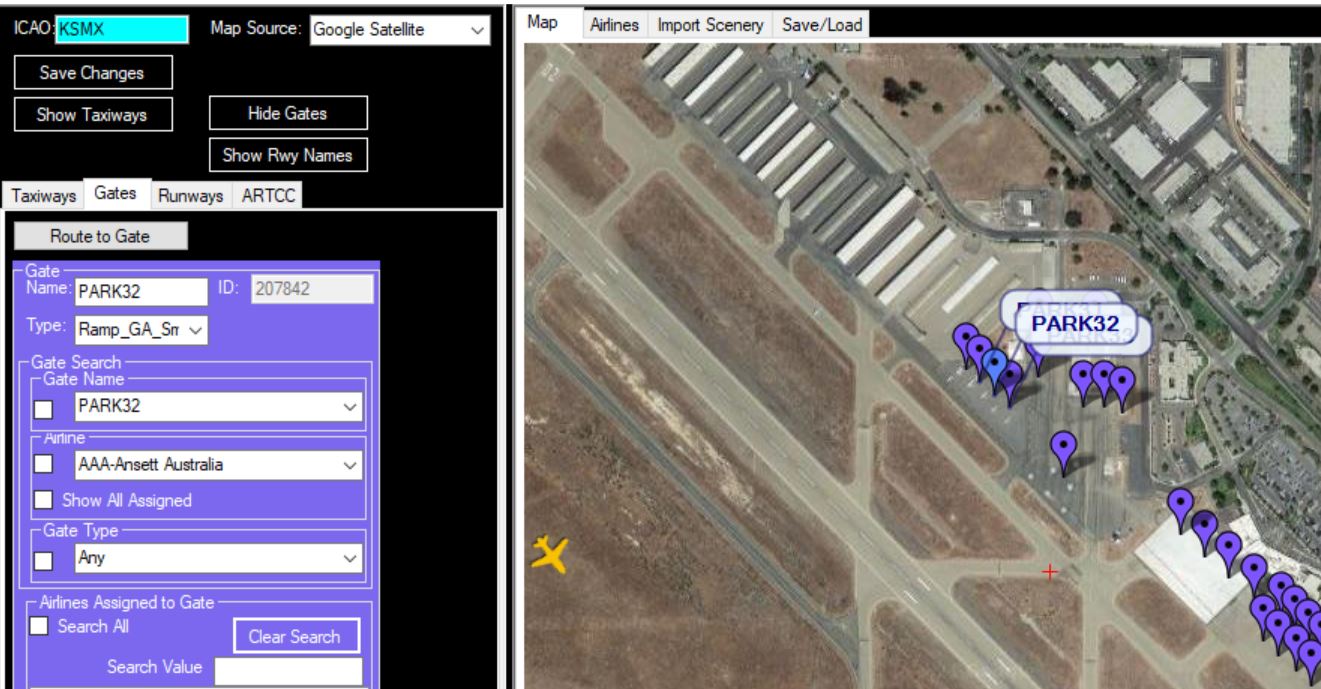Toggle the Gate Name search checkbox

coord(45,408)
